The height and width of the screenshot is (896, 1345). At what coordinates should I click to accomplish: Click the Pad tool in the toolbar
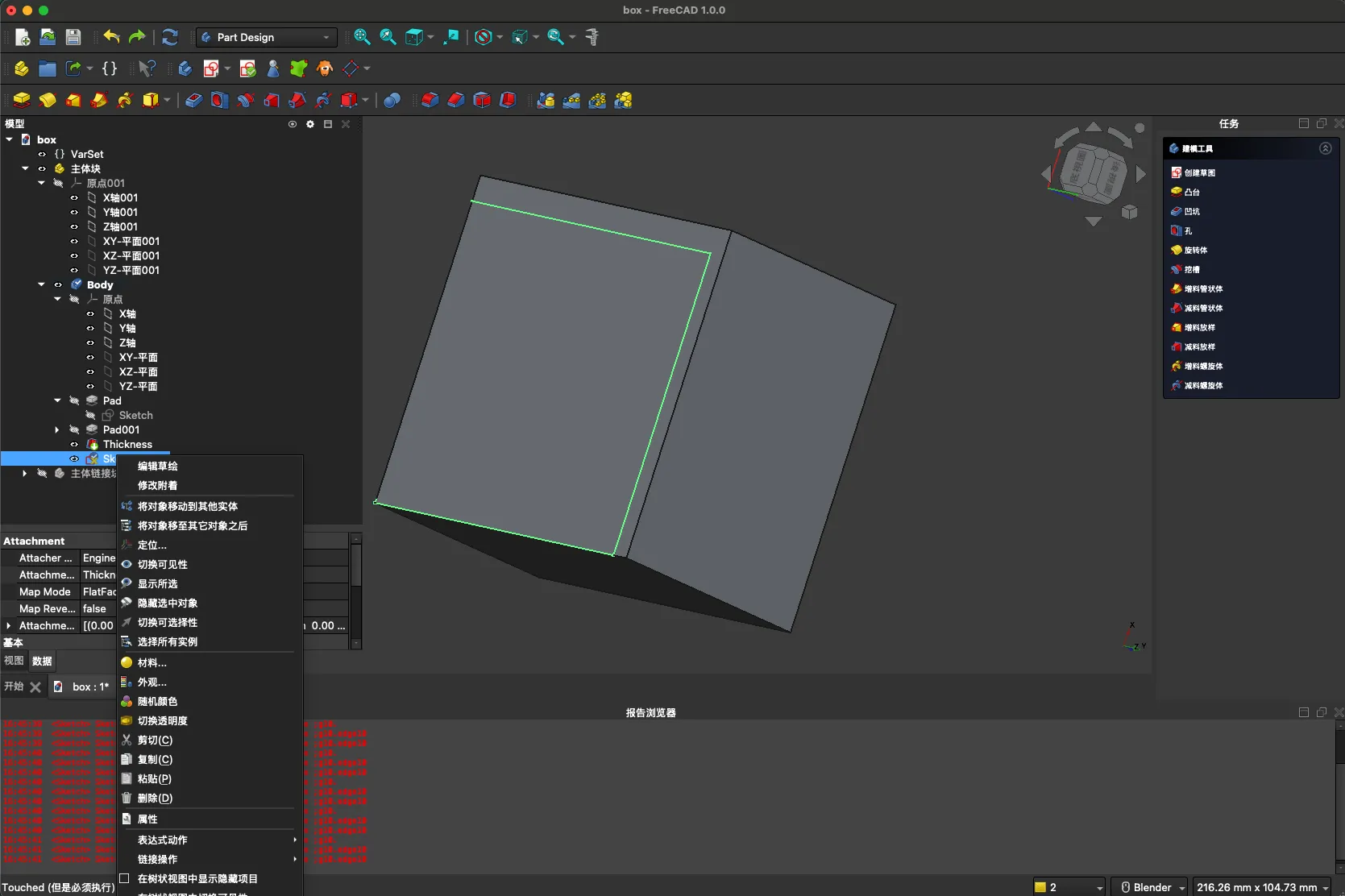pyautogui.click(x=22, y=100)
